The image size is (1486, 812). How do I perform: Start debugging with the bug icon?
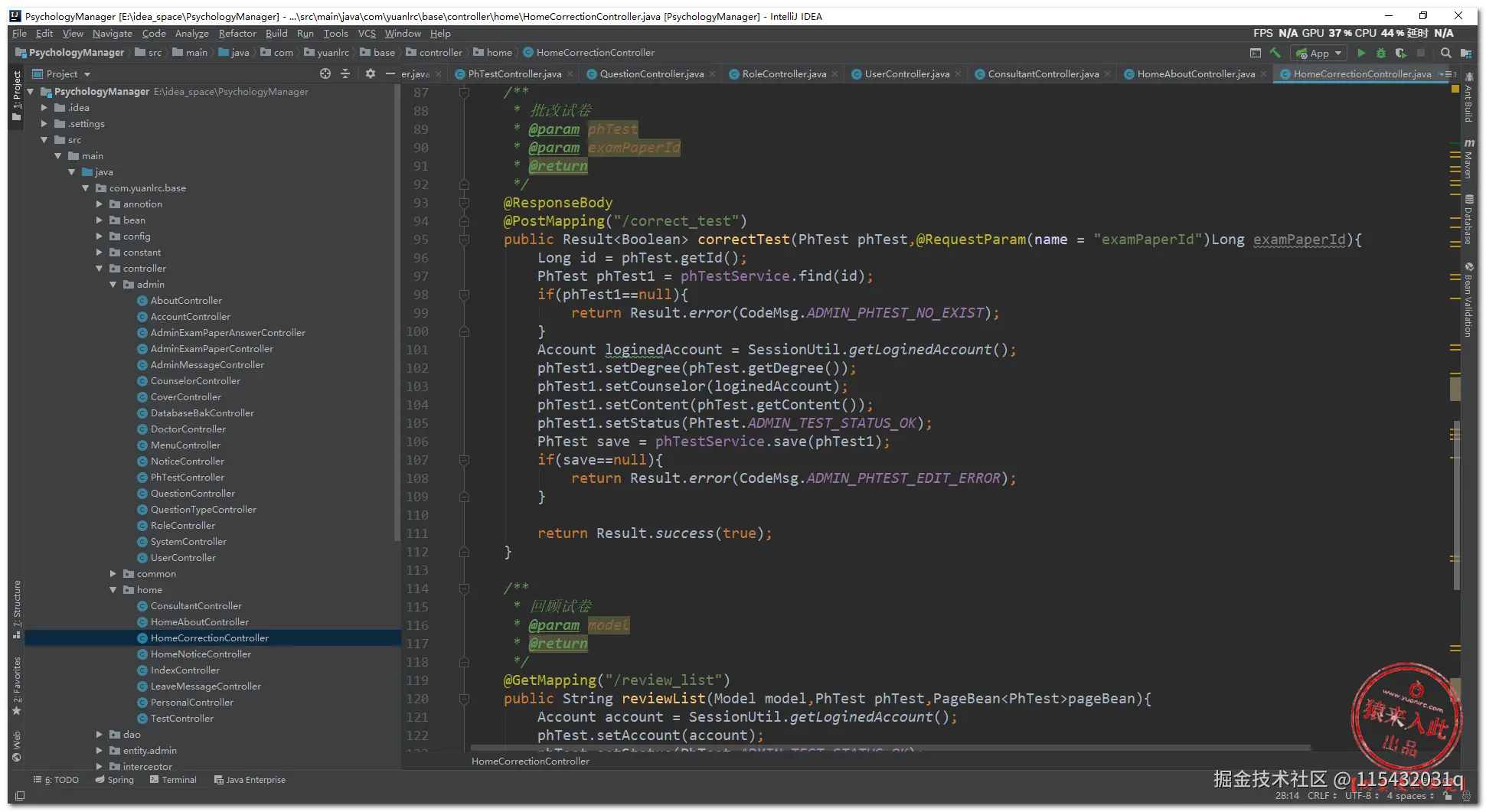(x=1380, y=53)
